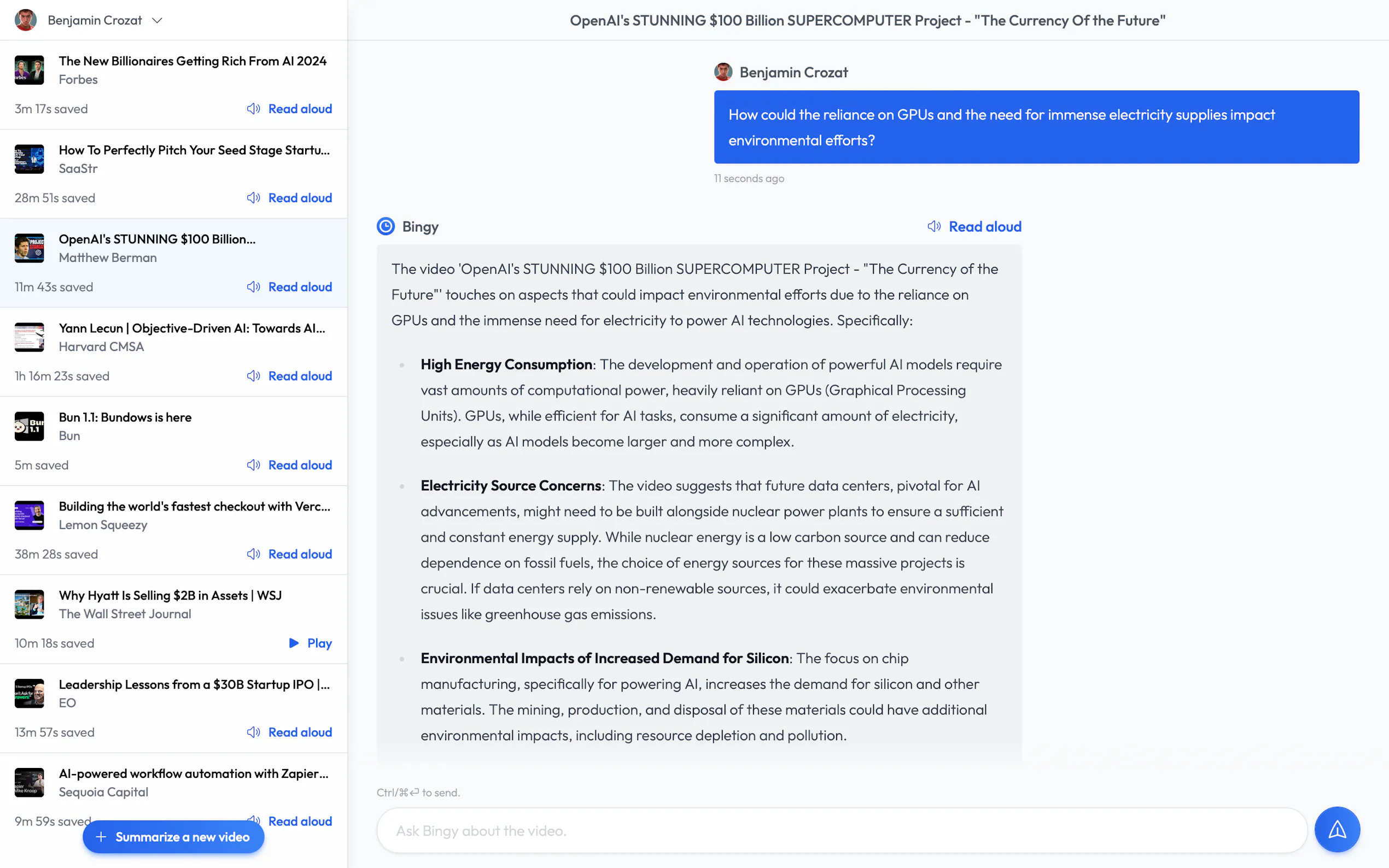Open the Benjamin Crozat user menu name
The width and height of the screenshot is (1389, 868).
tap(95, 21)
